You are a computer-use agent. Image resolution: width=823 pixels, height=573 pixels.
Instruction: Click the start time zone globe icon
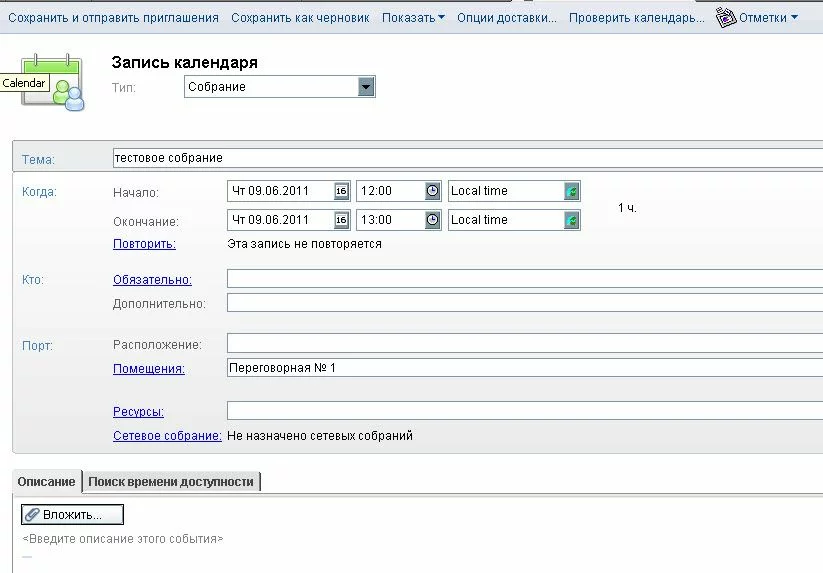coord(571,191)
